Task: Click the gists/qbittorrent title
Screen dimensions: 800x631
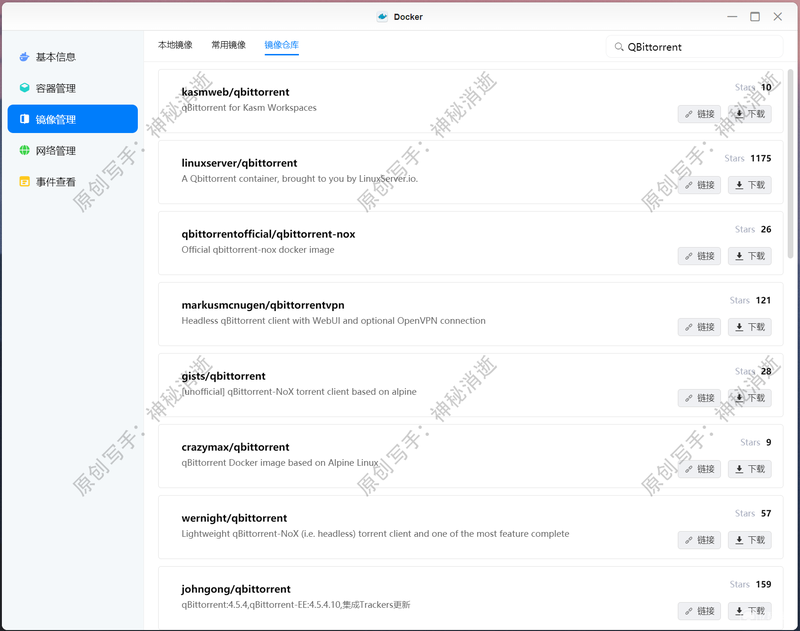Action: [223, 376]
